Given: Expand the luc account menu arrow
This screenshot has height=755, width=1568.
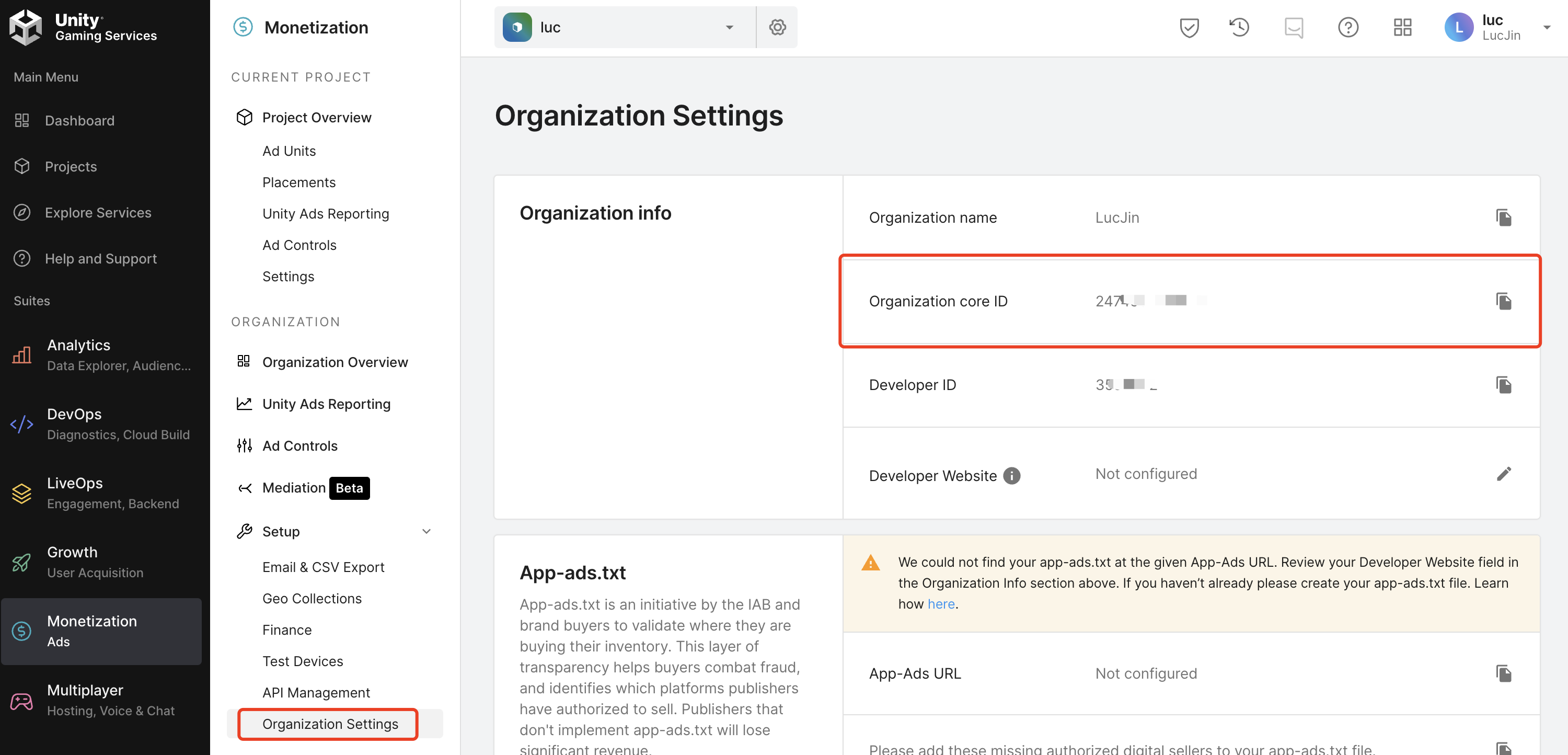Looking at the screenshot, I should [1546, 27].
